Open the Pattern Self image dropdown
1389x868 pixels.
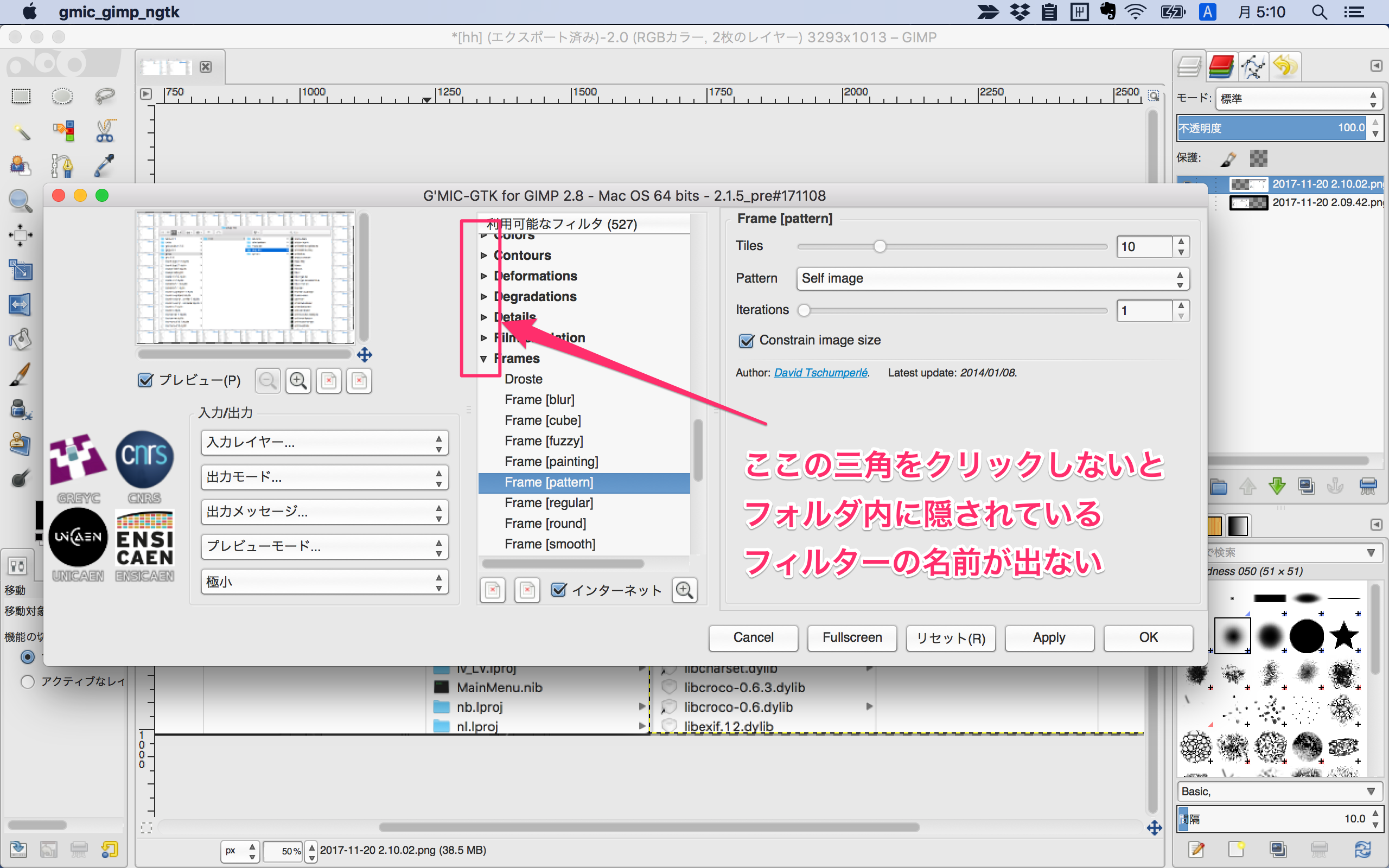click(x=992, y=278)
